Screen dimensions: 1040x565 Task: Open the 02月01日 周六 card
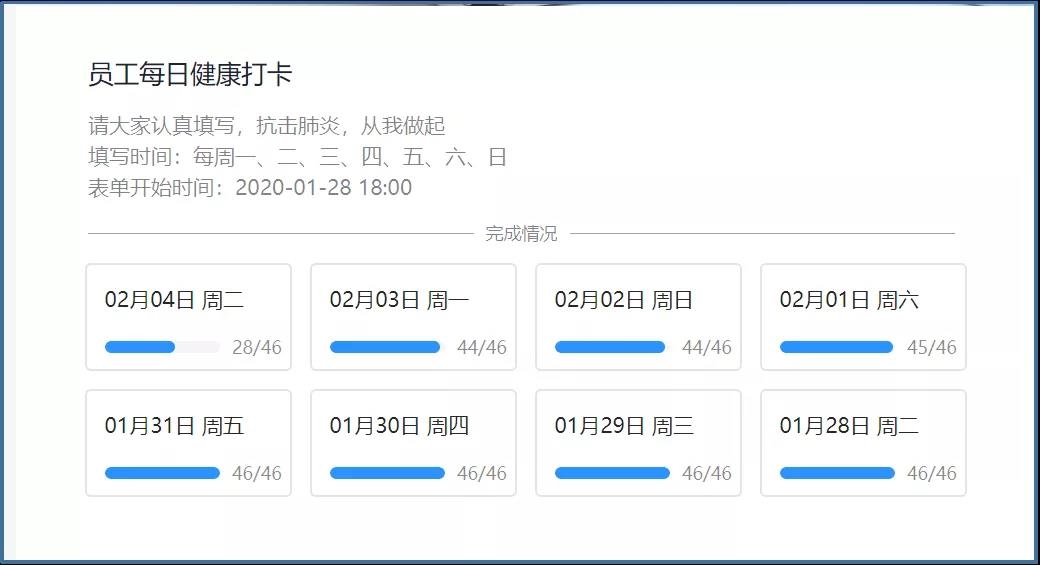[x=863, y=317]
